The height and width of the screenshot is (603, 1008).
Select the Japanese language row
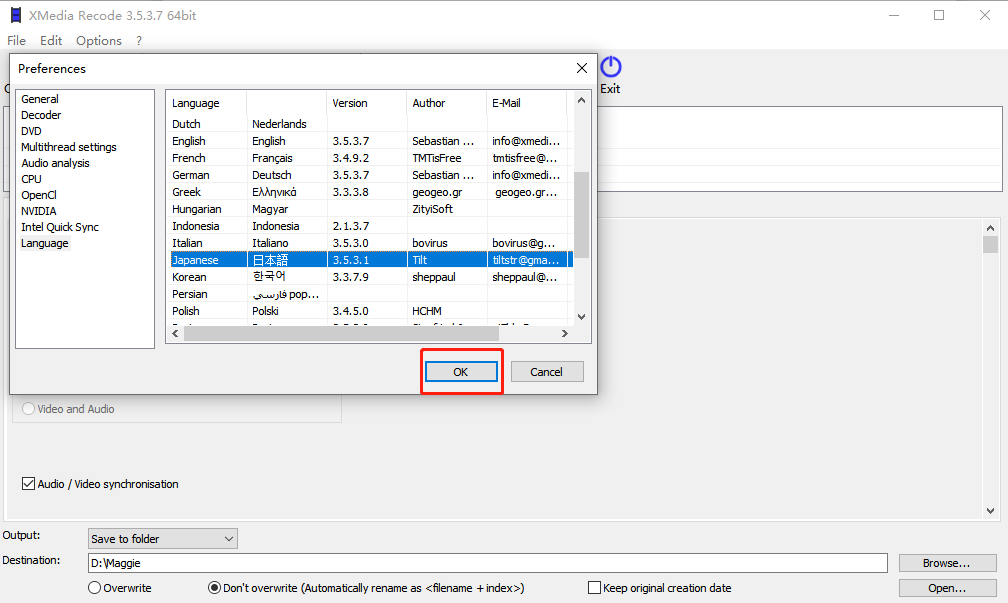371,260
